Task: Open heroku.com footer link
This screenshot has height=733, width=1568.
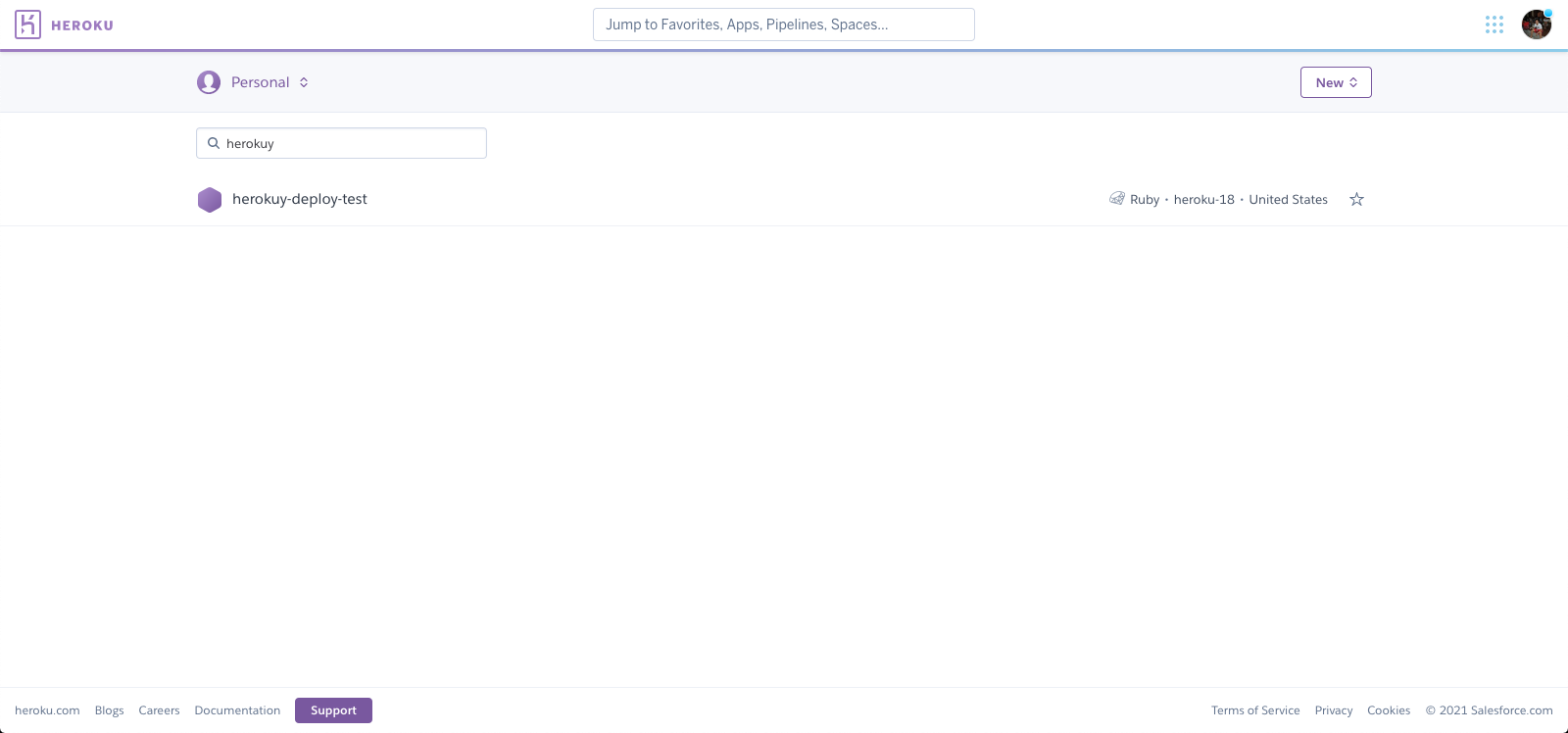Action: 47,710
